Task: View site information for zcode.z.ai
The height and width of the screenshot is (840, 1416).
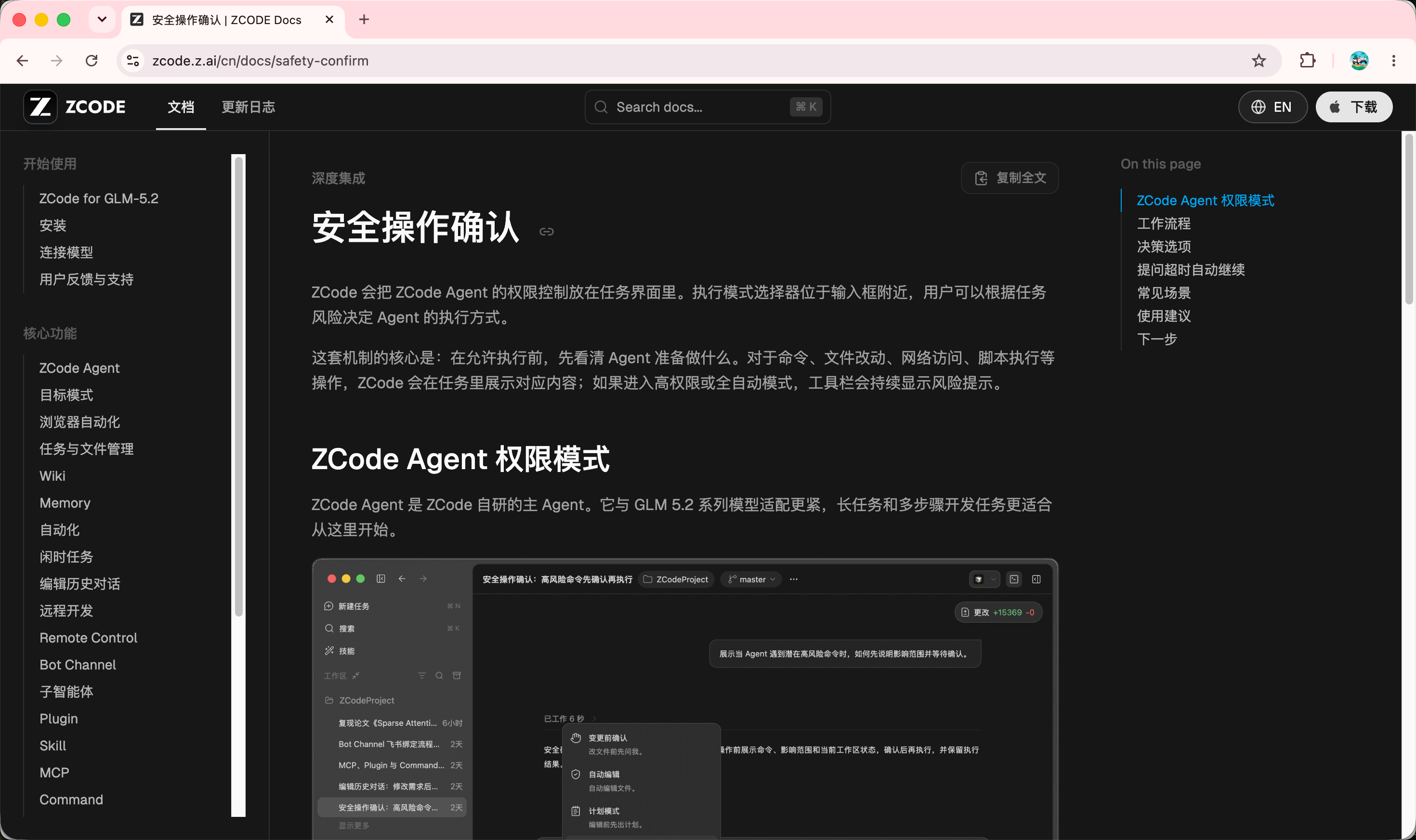Action: click(133, 61)
